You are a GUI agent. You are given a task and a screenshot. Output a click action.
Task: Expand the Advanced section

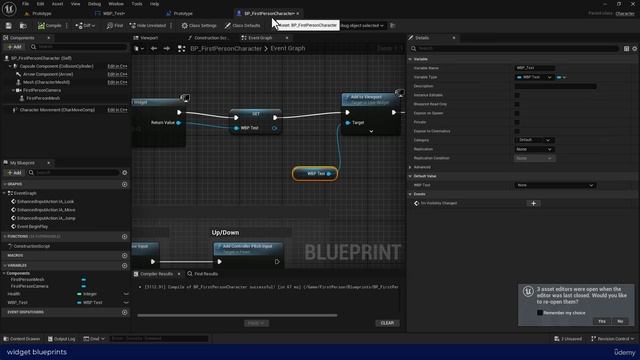(410, 167)
